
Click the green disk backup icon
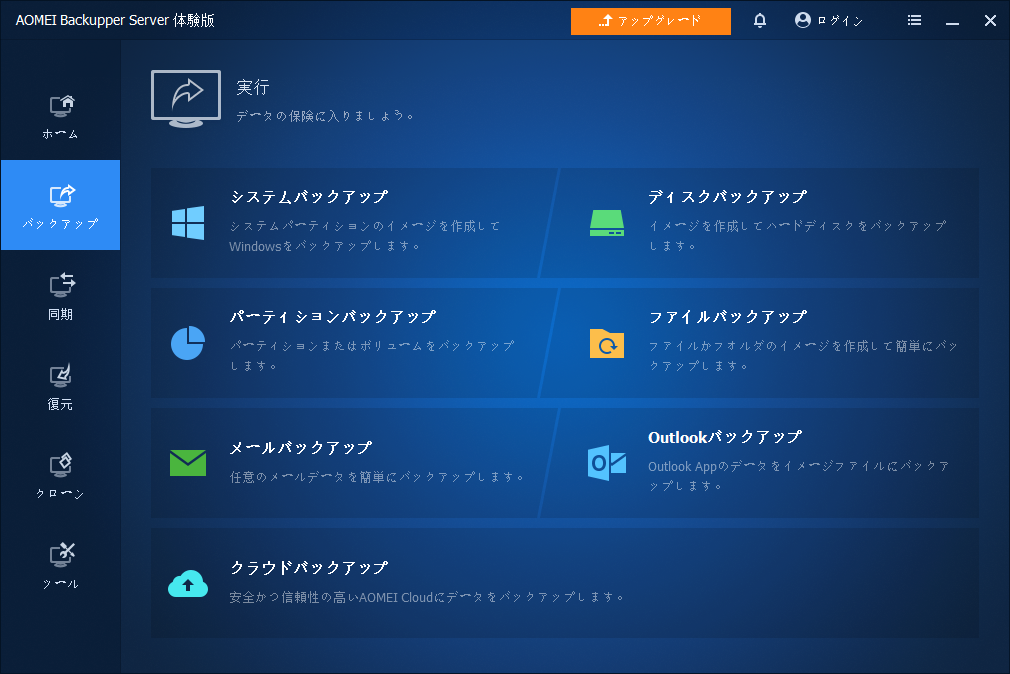[x=607, y=223]
